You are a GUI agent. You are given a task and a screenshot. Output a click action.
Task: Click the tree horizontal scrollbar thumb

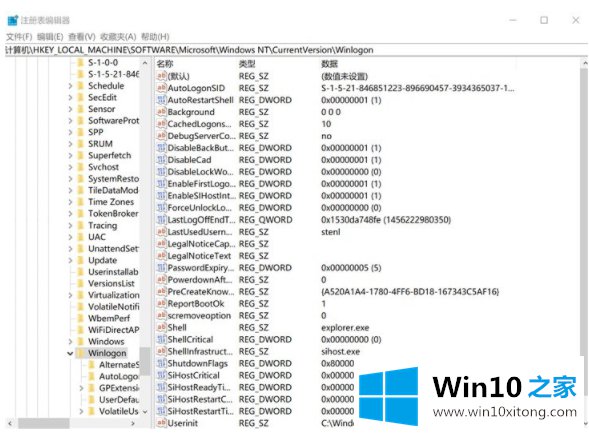(44, 423)
